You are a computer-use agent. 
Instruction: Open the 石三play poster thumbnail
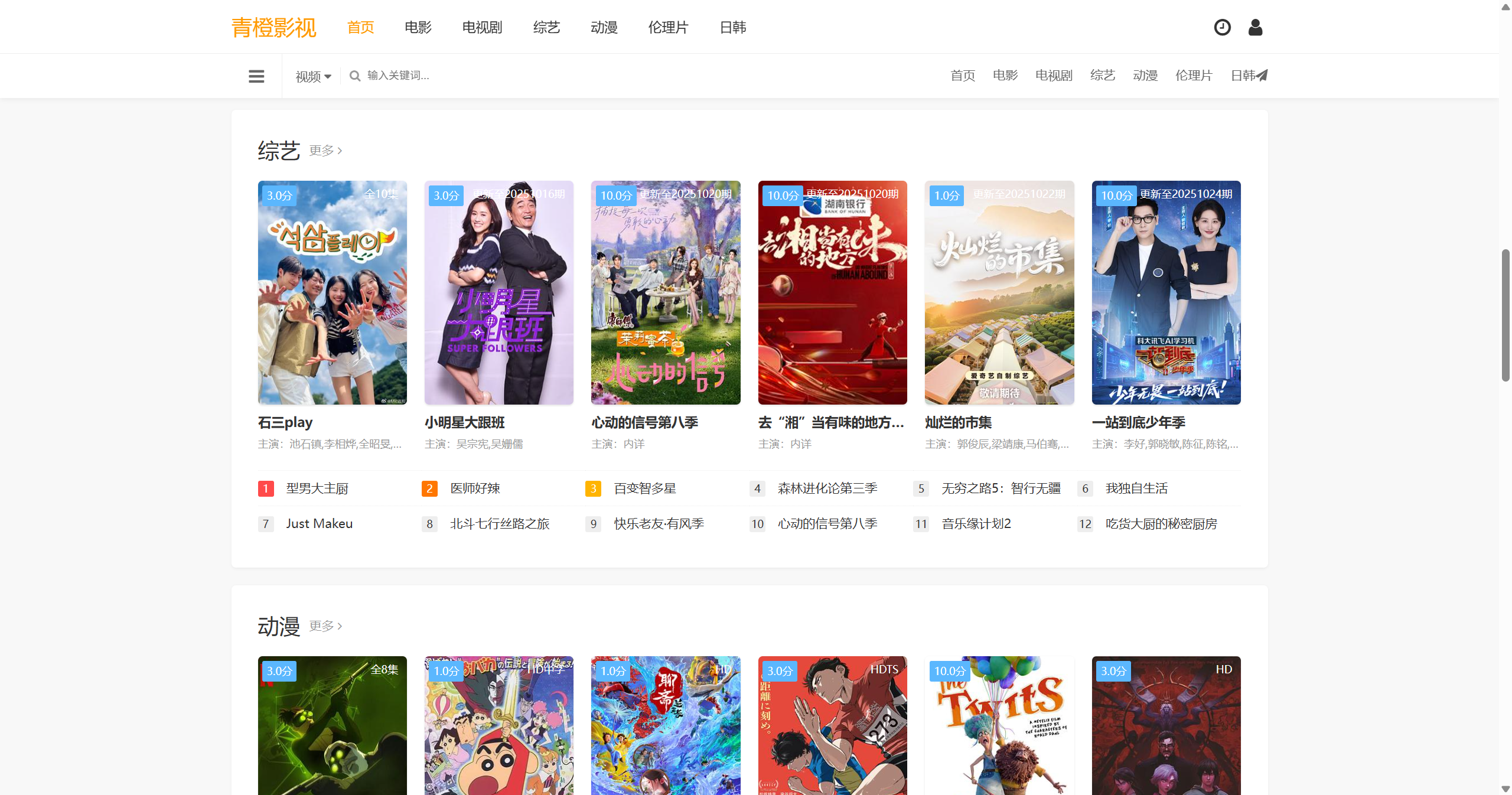332,292
